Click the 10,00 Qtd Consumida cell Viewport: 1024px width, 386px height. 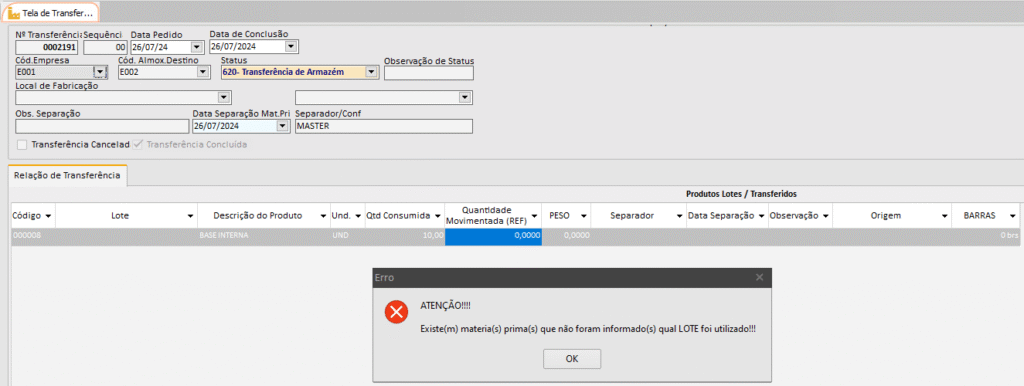point(405,237)
